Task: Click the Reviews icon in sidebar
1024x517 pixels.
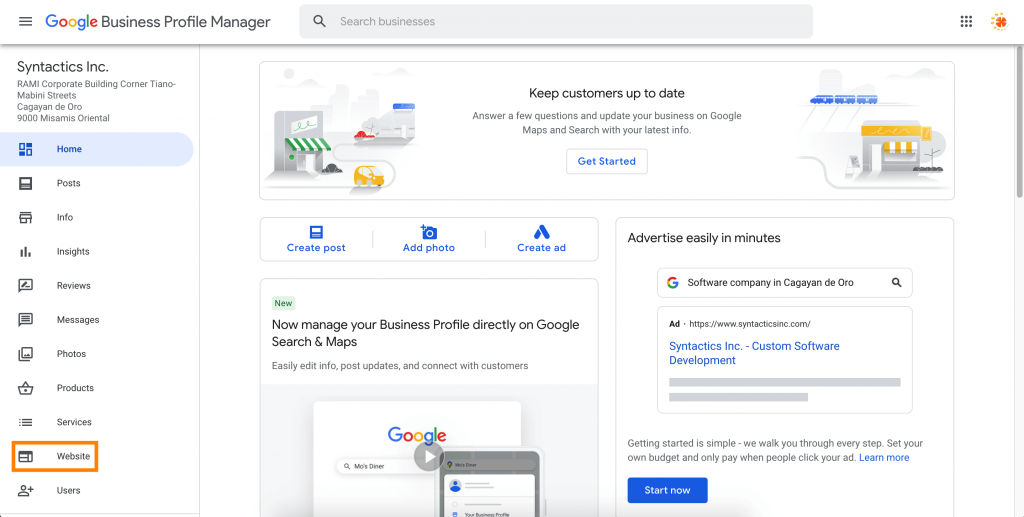Action: tap(25, 286)
